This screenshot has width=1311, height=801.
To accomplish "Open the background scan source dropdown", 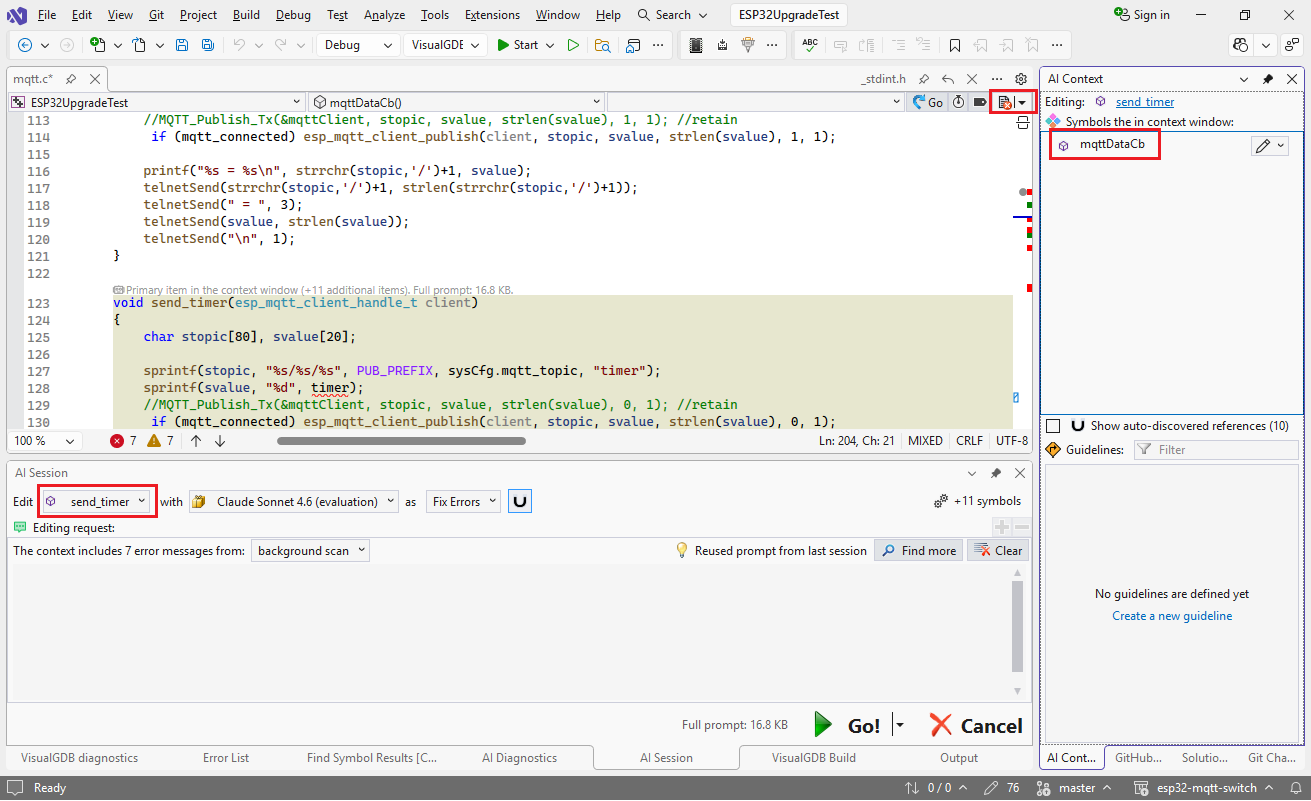I will click(x=311, y=551).
